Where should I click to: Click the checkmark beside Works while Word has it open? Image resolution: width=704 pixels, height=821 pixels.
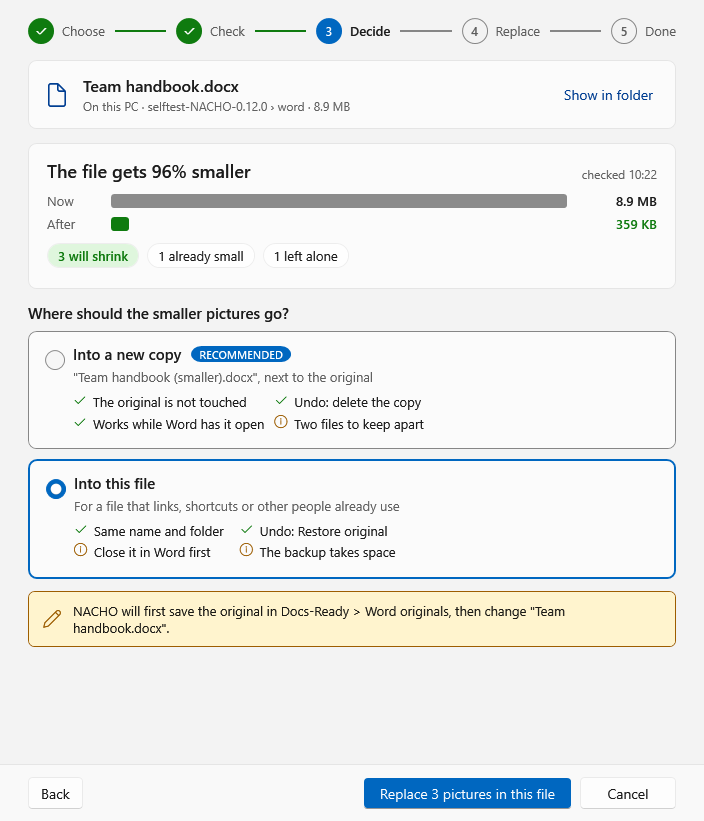tap(80, 423)
